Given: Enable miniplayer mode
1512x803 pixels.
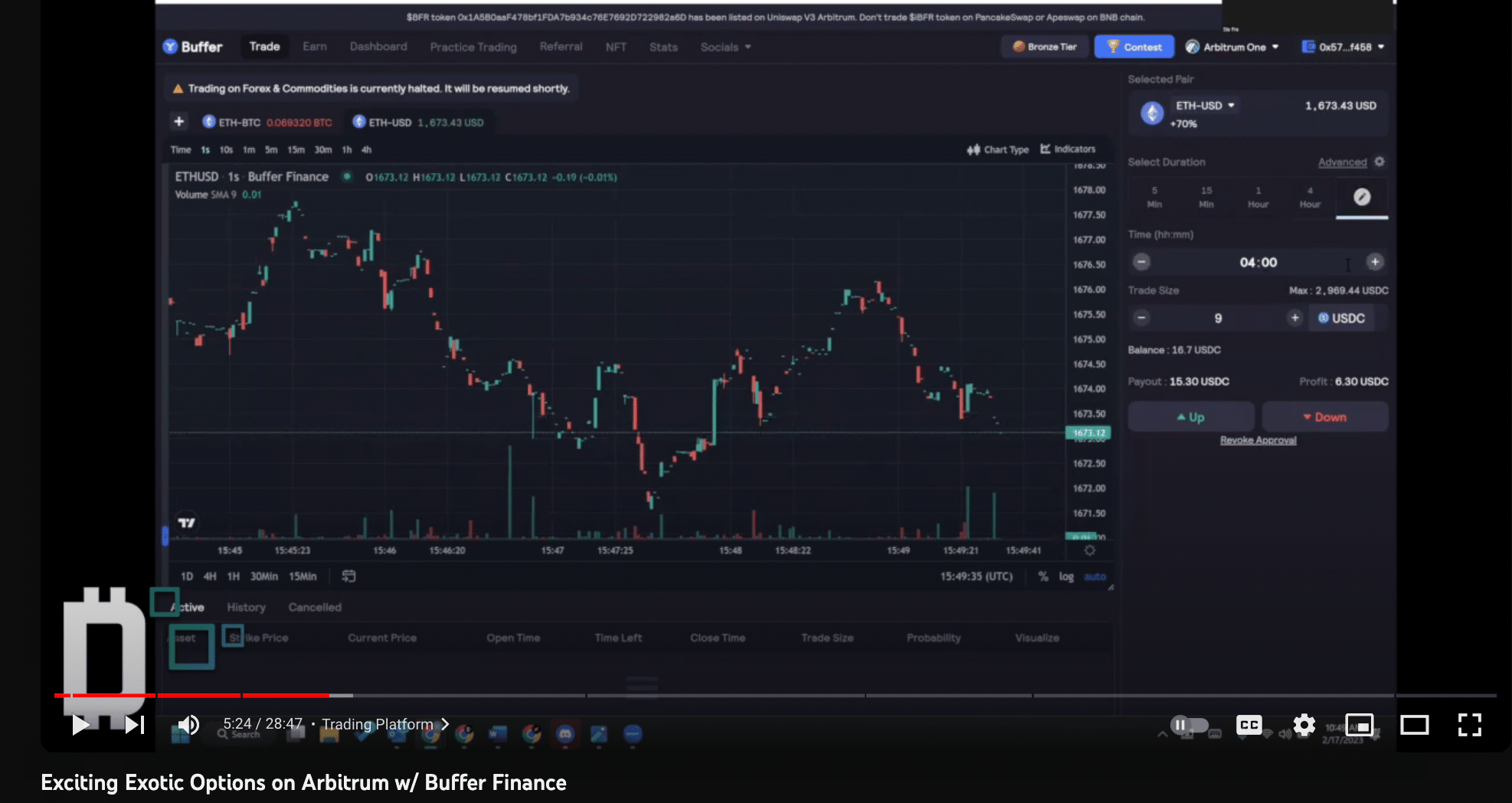Looking at the screenshot, I should (1359, 724).
